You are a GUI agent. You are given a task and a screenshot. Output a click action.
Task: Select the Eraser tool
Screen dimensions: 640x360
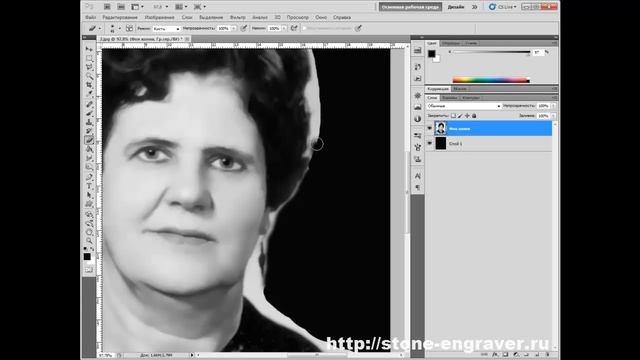[x=89, y=140]
